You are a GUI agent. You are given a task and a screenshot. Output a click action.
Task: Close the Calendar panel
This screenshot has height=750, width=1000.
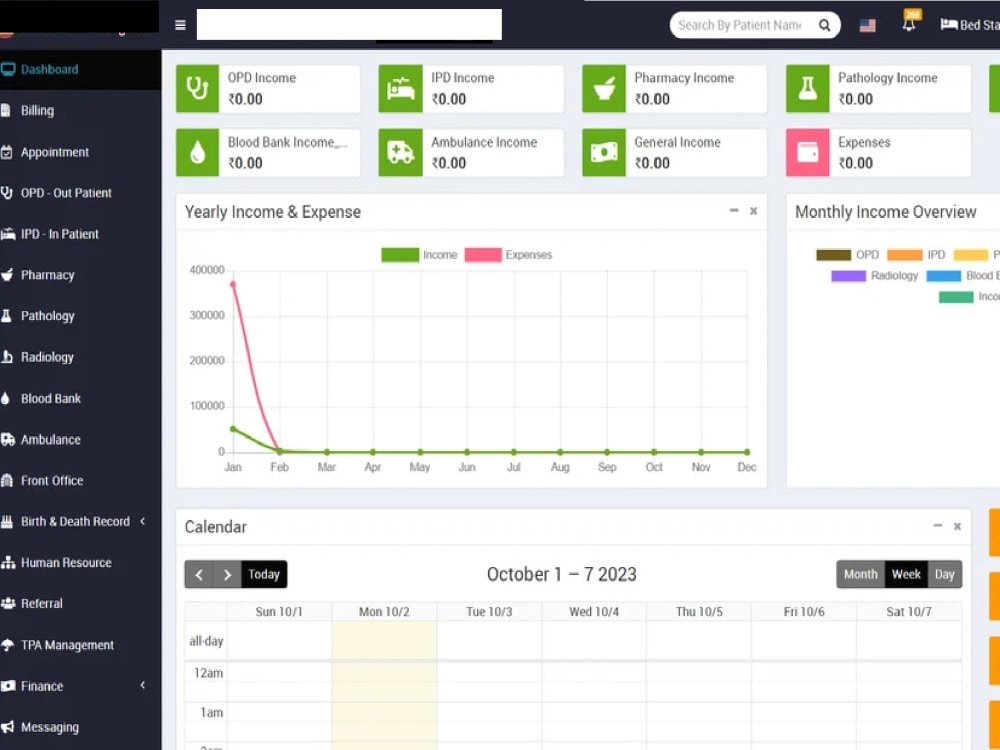tap(957, 526)
